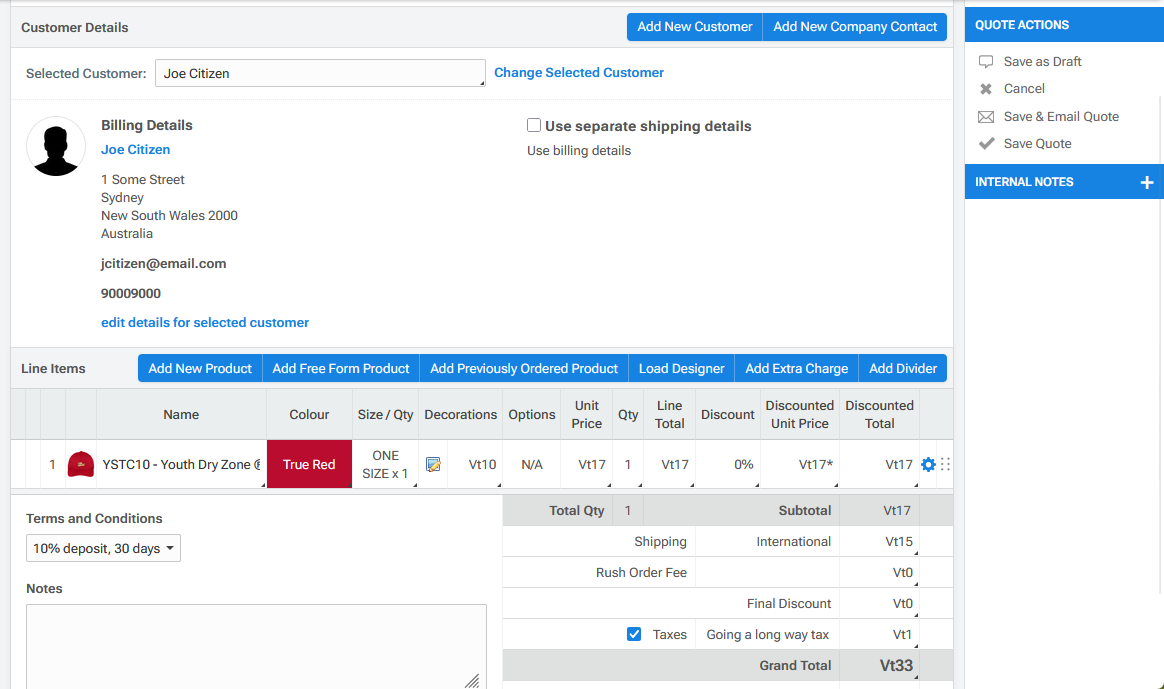Uncheck the Taxes checkbox
The width and height of the screenshot is (1164, 689).
point(634,634)
